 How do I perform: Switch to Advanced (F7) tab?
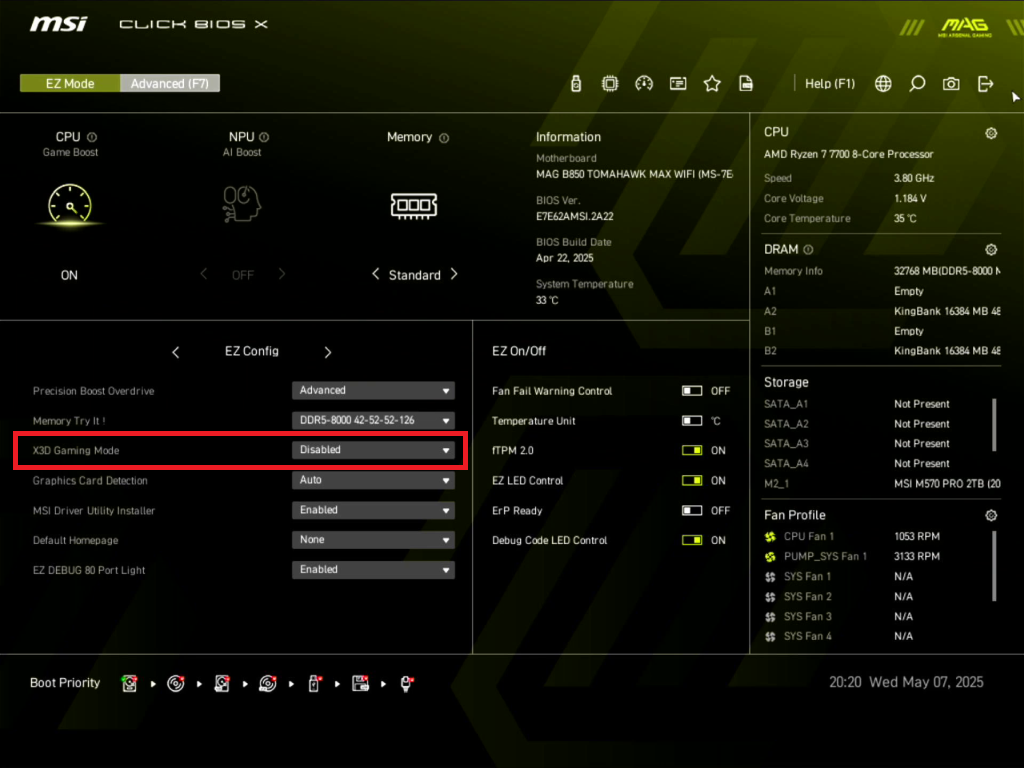(170, 84)
